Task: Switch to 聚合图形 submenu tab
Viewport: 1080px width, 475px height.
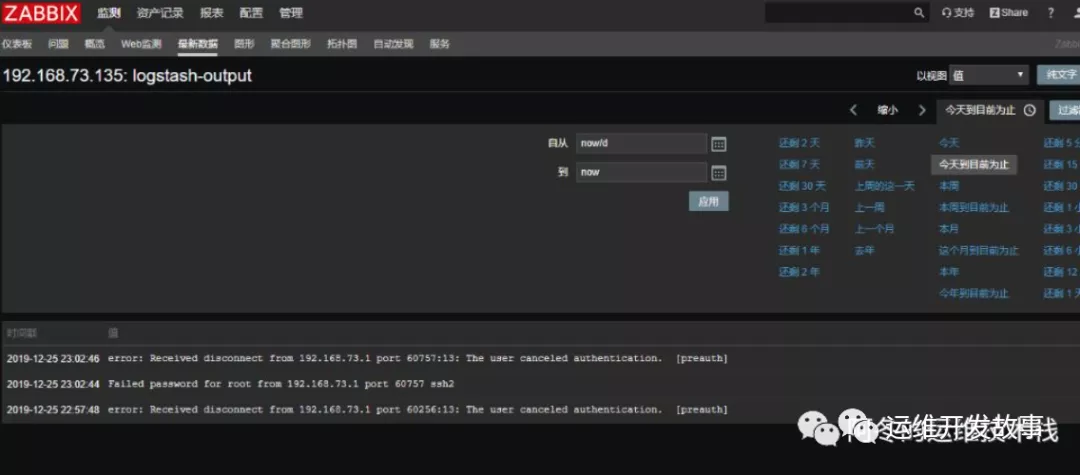Action: (x=290, y=44)
